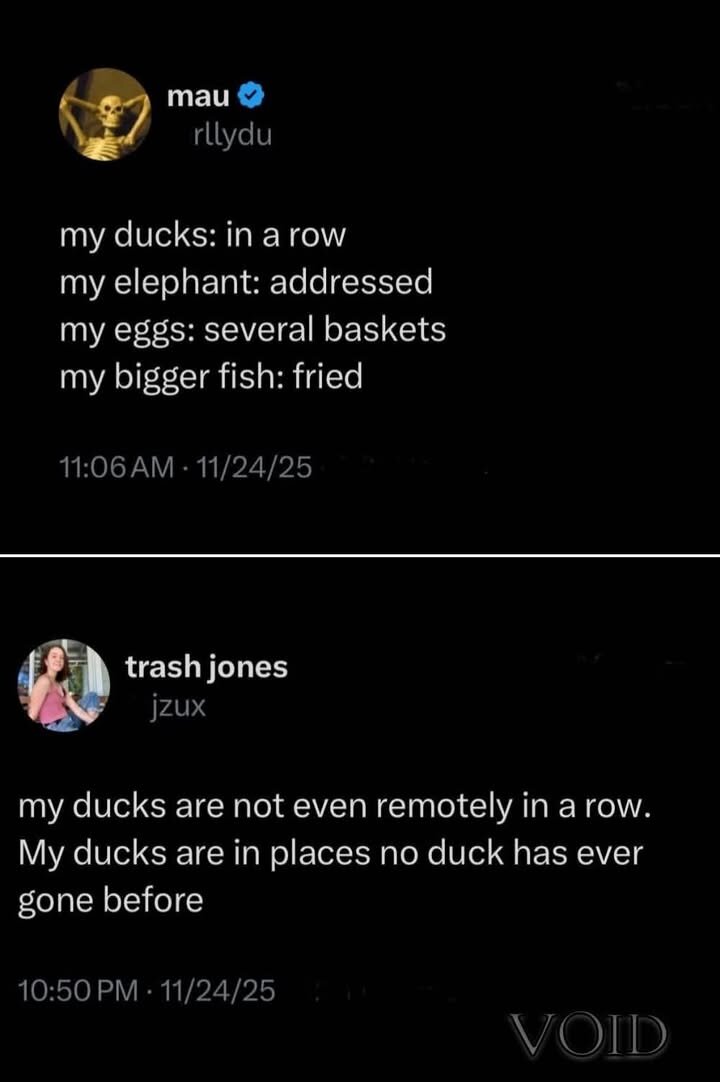Click the 11/24/25 date on mau's tweet

click(x=253, y=467)
